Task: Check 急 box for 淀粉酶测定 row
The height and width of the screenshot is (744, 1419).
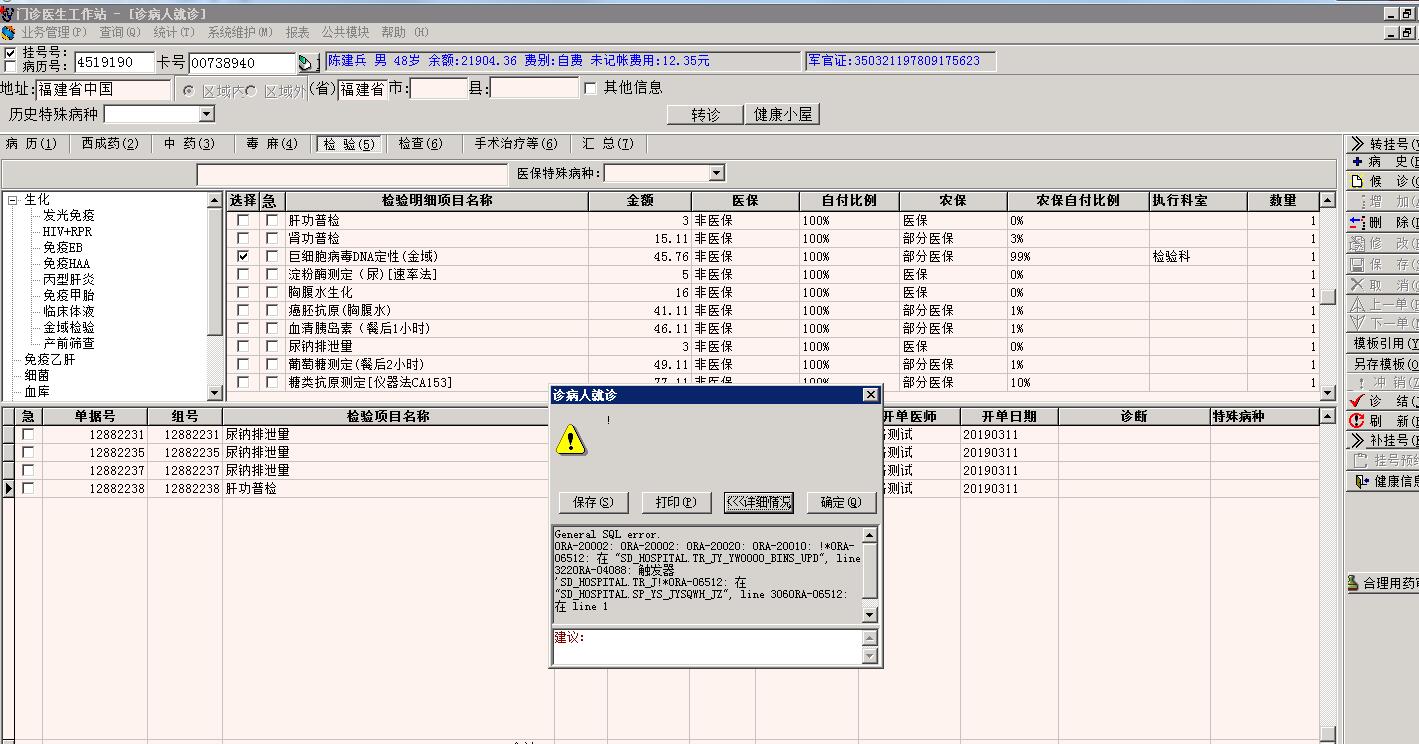Action: coord(272,275)
